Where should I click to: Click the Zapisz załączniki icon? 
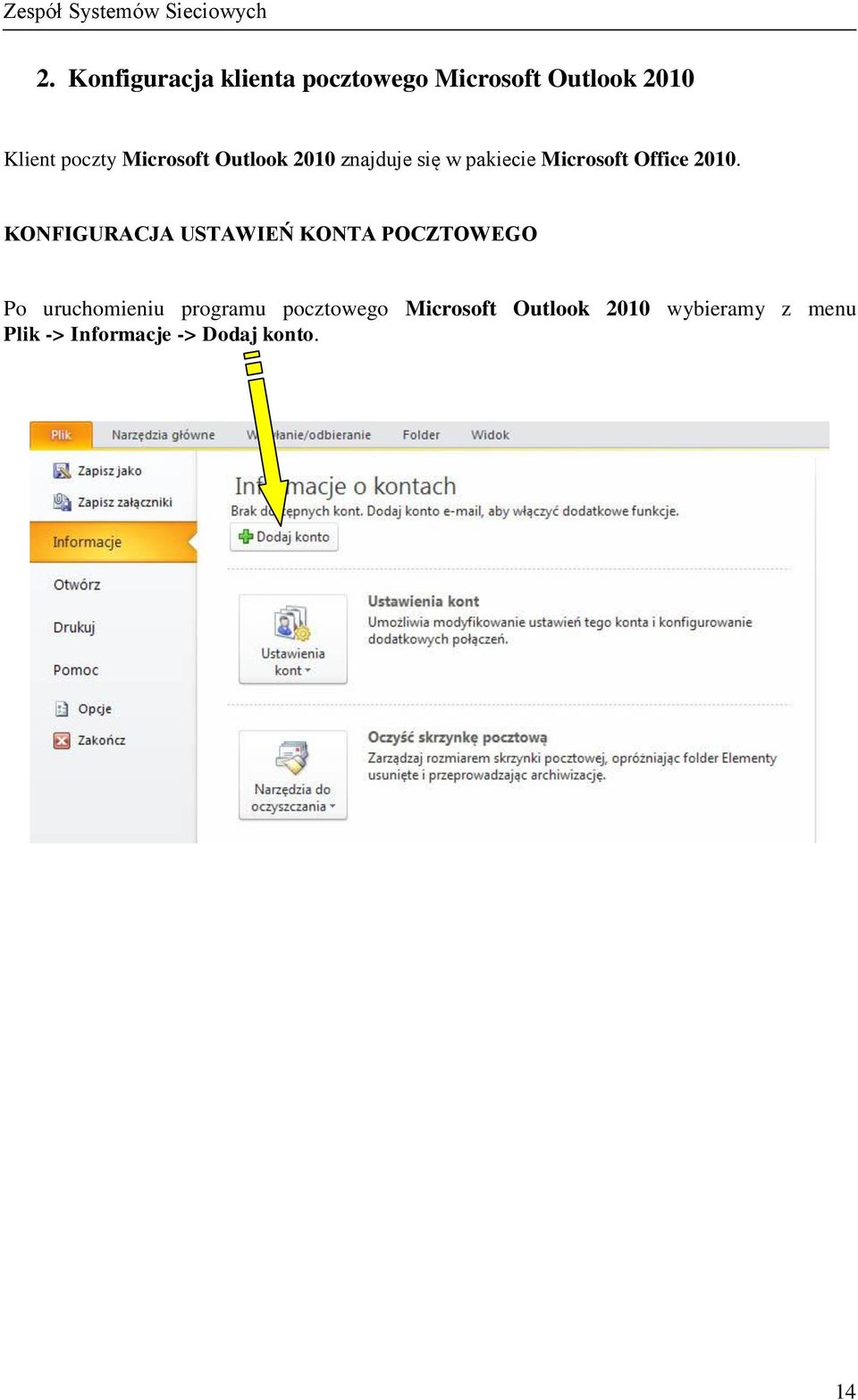(62, 502)
